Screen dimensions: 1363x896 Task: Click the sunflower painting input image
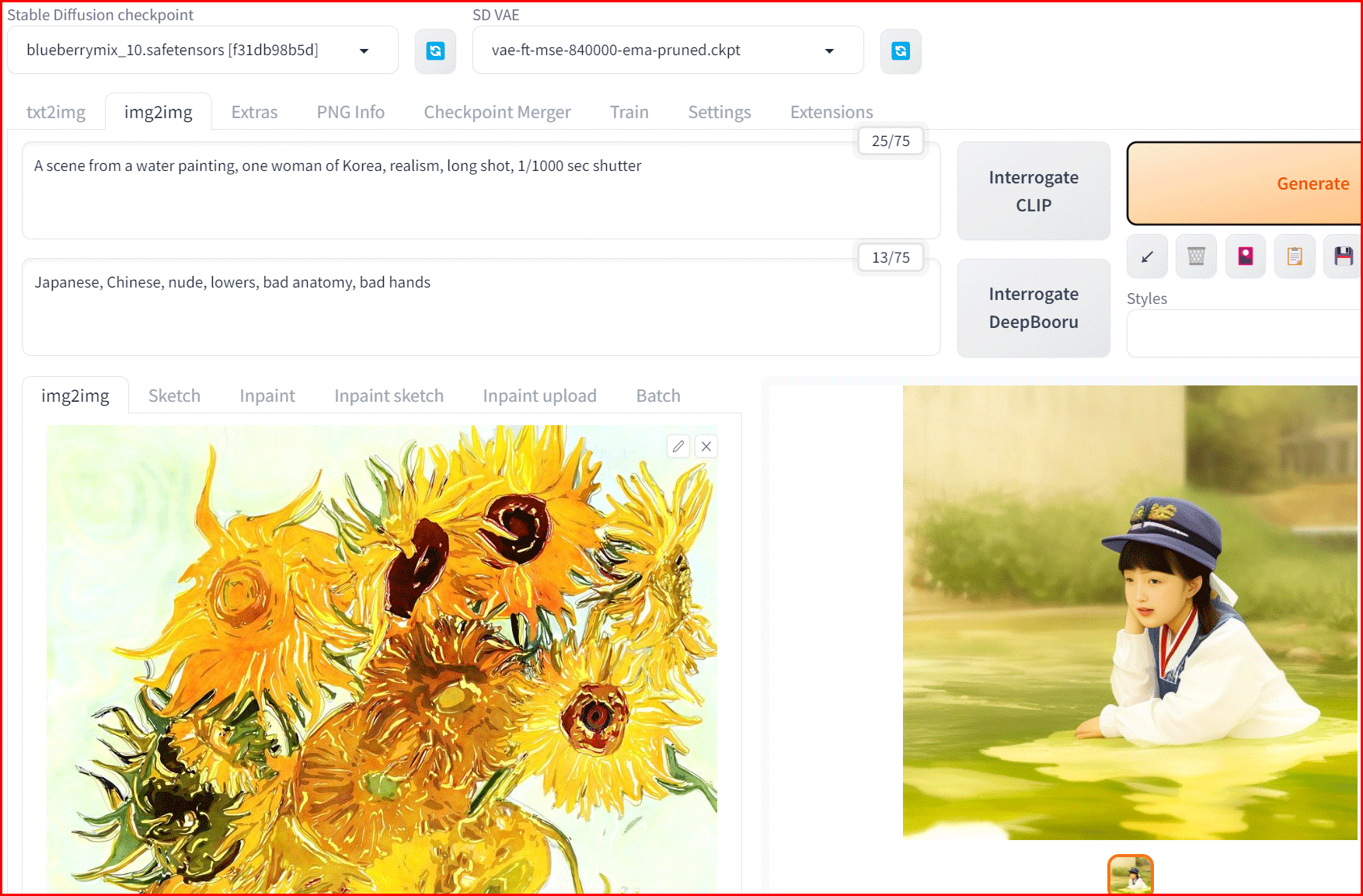(x=382, y=659)
